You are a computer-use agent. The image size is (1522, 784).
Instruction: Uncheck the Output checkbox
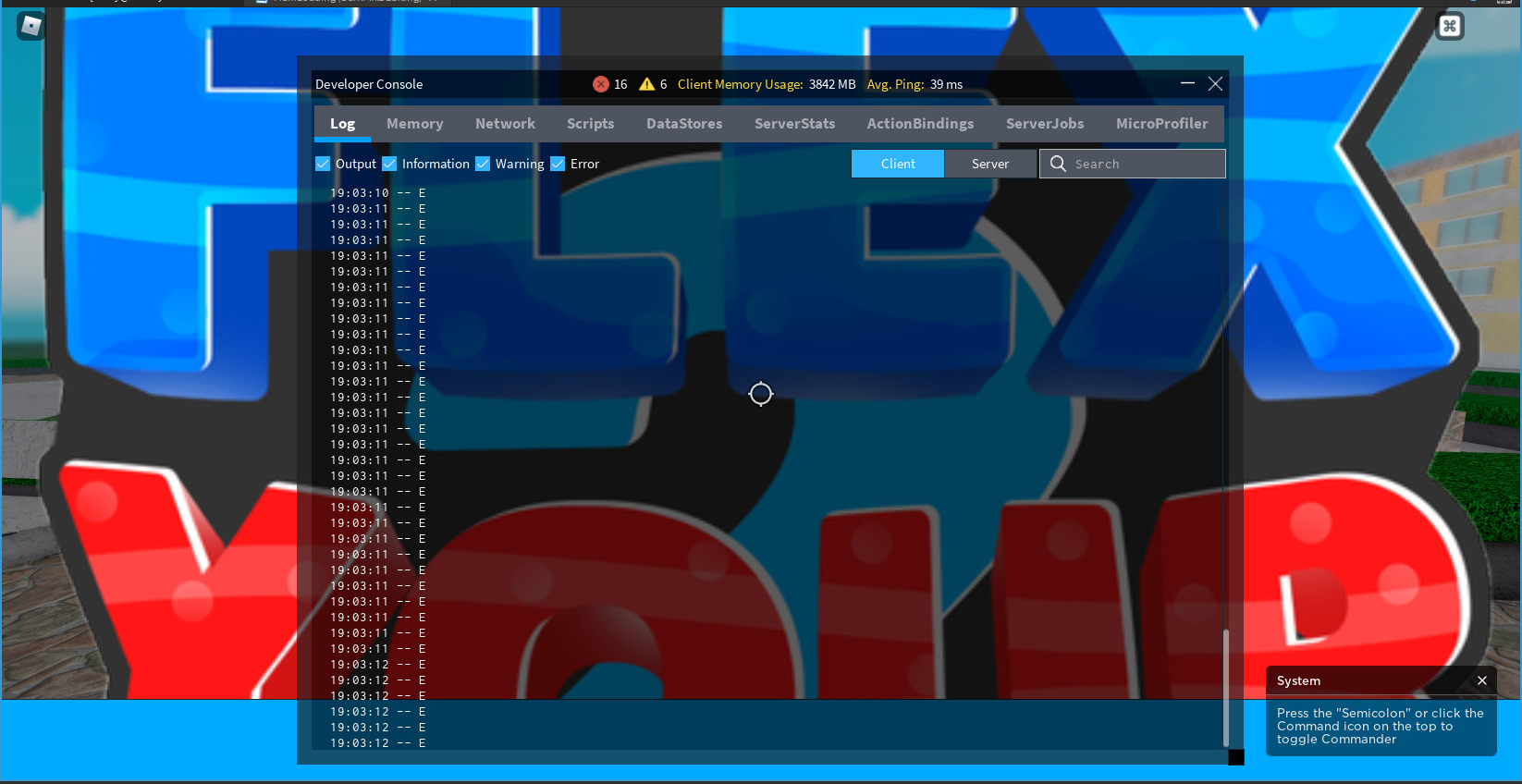[323, 164]
